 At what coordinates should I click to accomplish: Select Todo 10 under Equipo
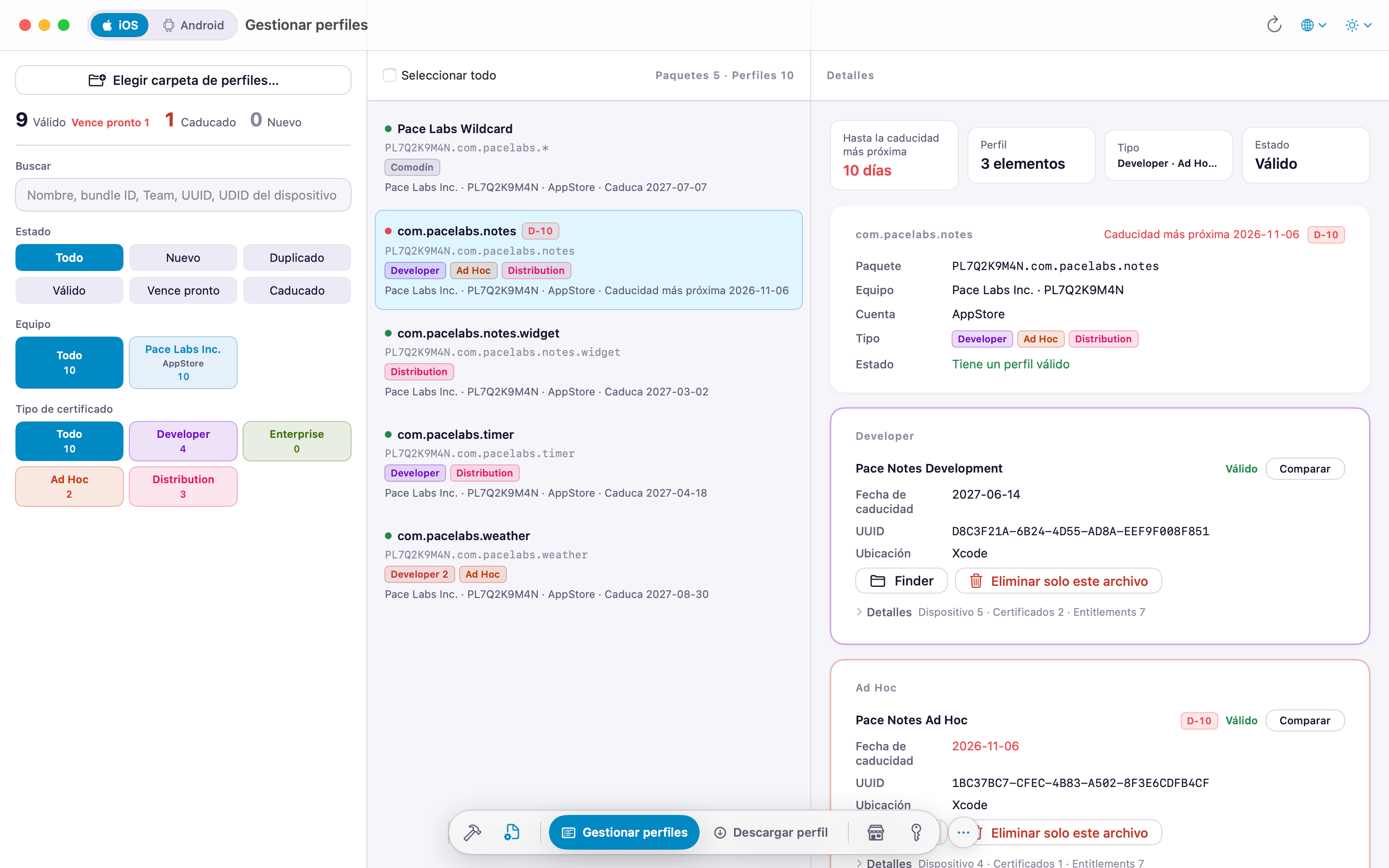click(69, 363)
